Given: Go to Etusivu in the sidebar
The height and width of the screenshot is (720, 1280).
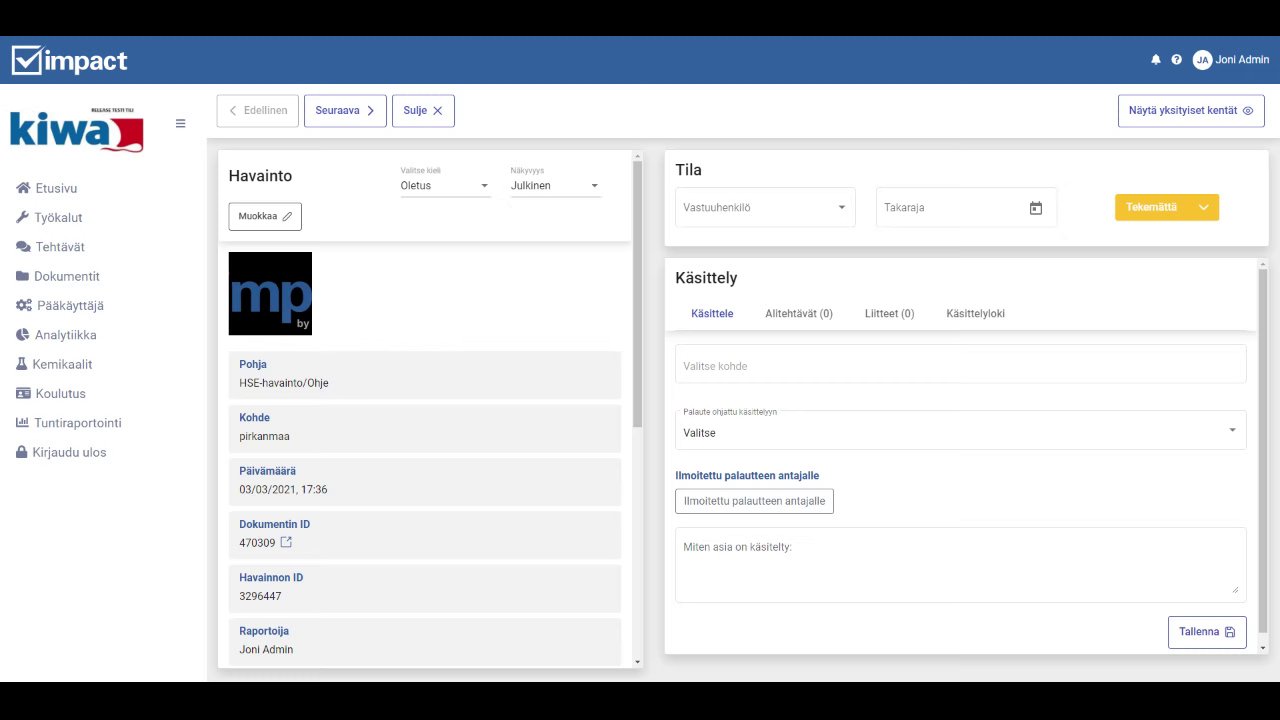Looking at the screenshot, I should click(x=56, y=188).
